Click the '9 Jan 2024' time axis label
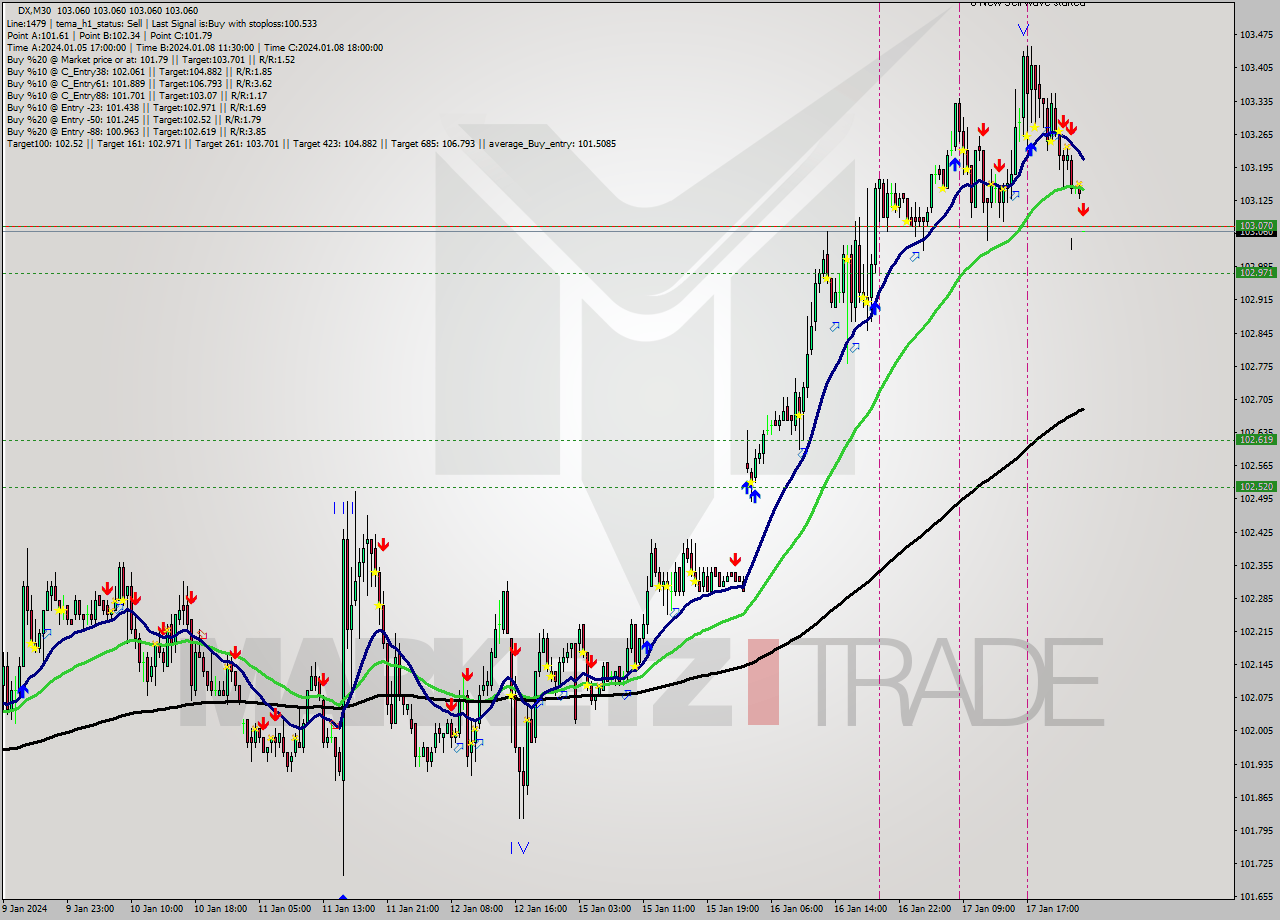 pos(24,909)
